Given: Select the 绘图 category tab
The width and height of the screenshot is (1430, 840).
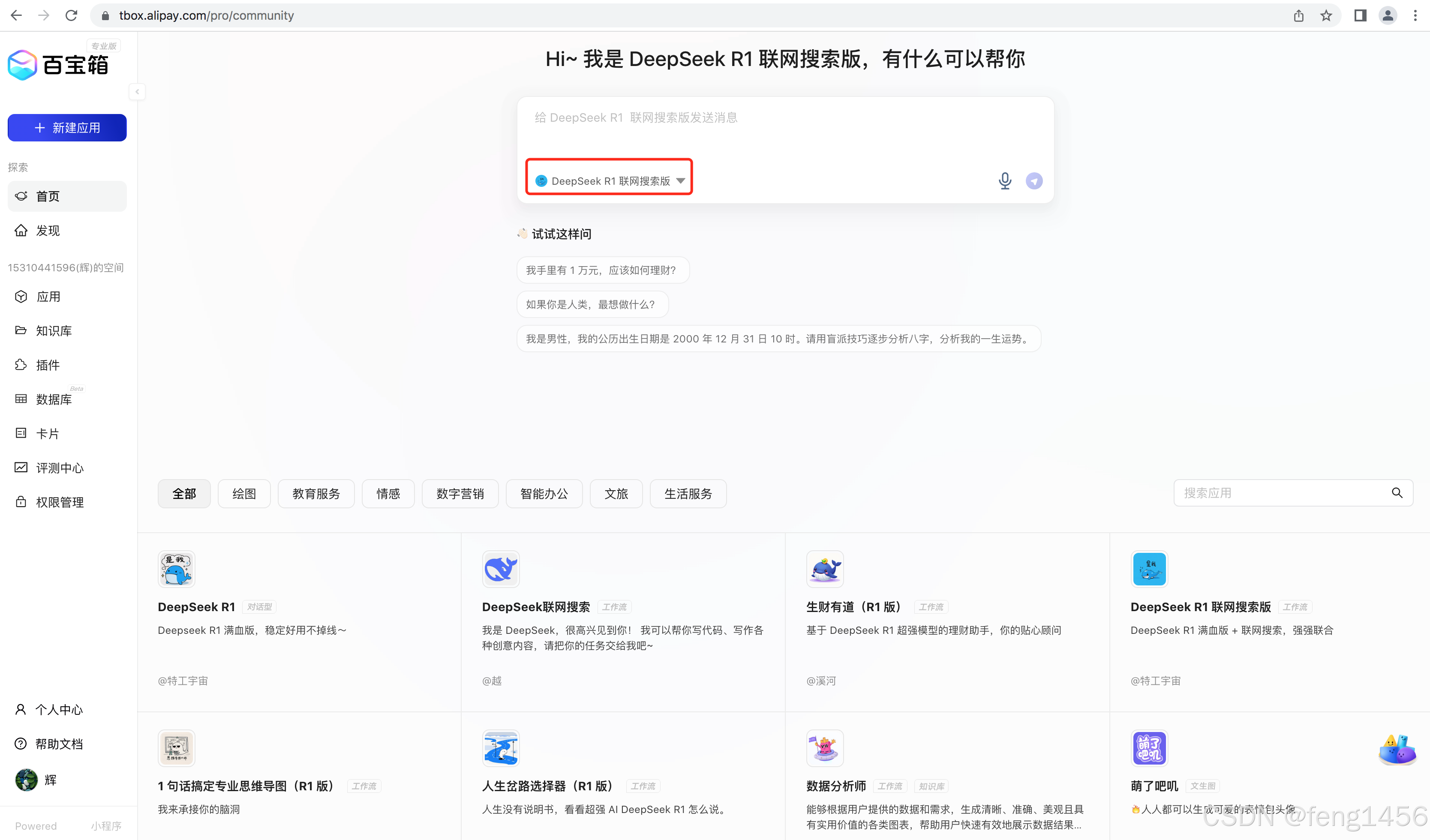Looking at the screenshot, I should (244, 493).
